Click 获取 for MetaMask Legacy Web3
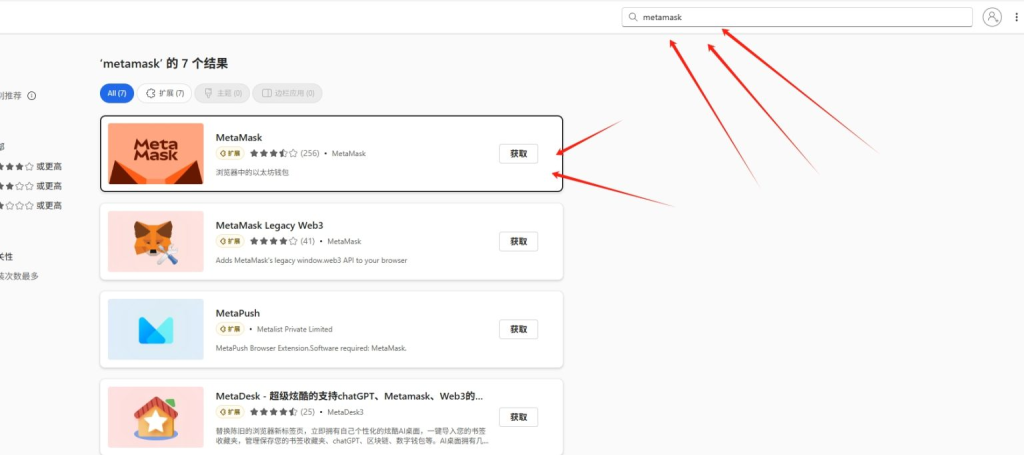Screen dimensions: 1024x455 (519, 242)
